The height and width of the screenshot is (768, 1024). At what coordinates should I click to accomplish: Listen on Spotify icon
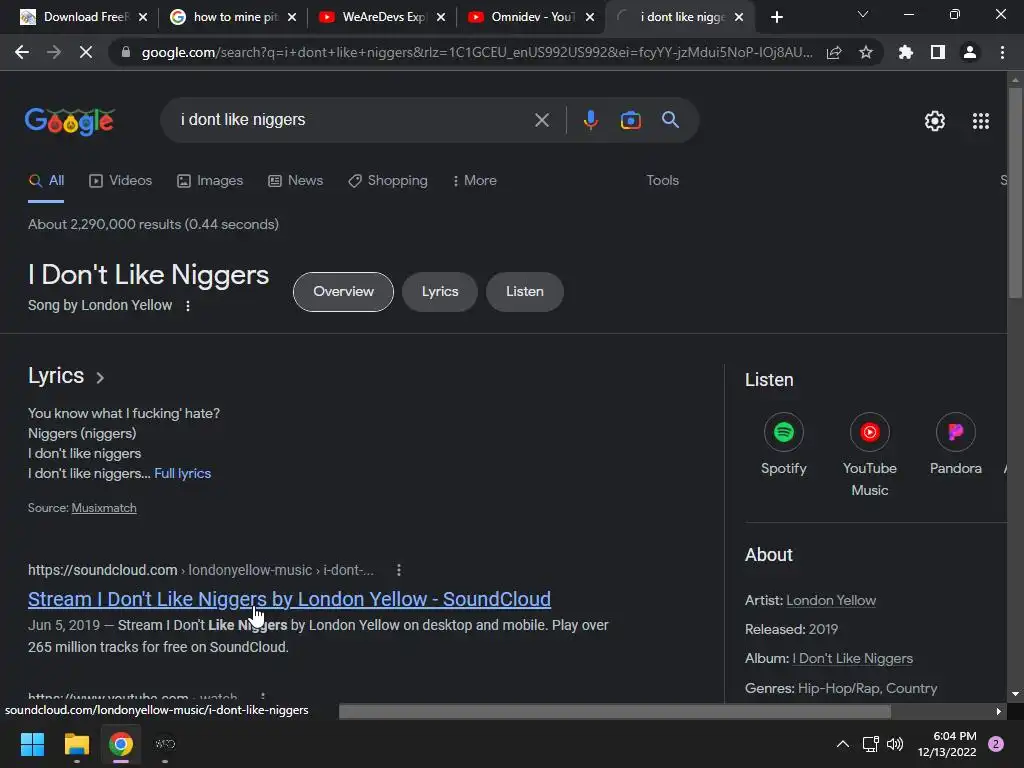pos(783,432)
